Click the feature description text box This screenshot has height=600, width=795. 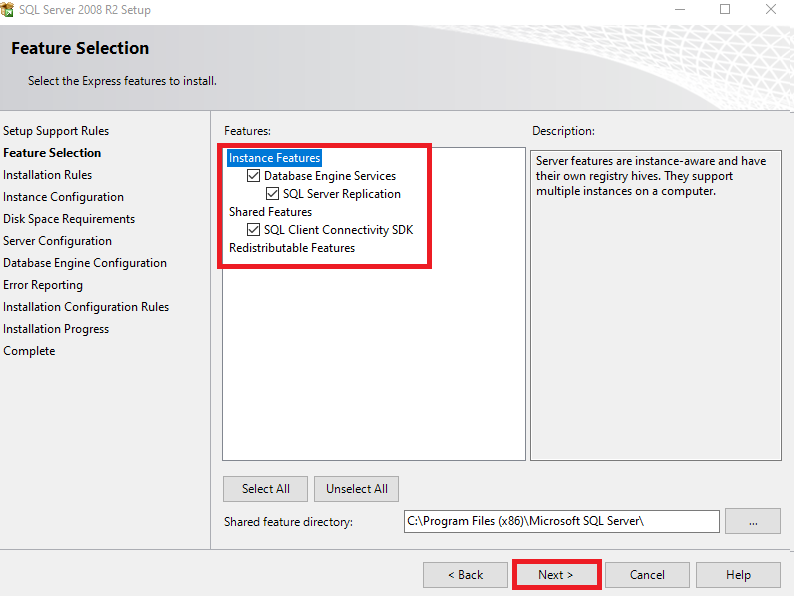tap(656, 305)
